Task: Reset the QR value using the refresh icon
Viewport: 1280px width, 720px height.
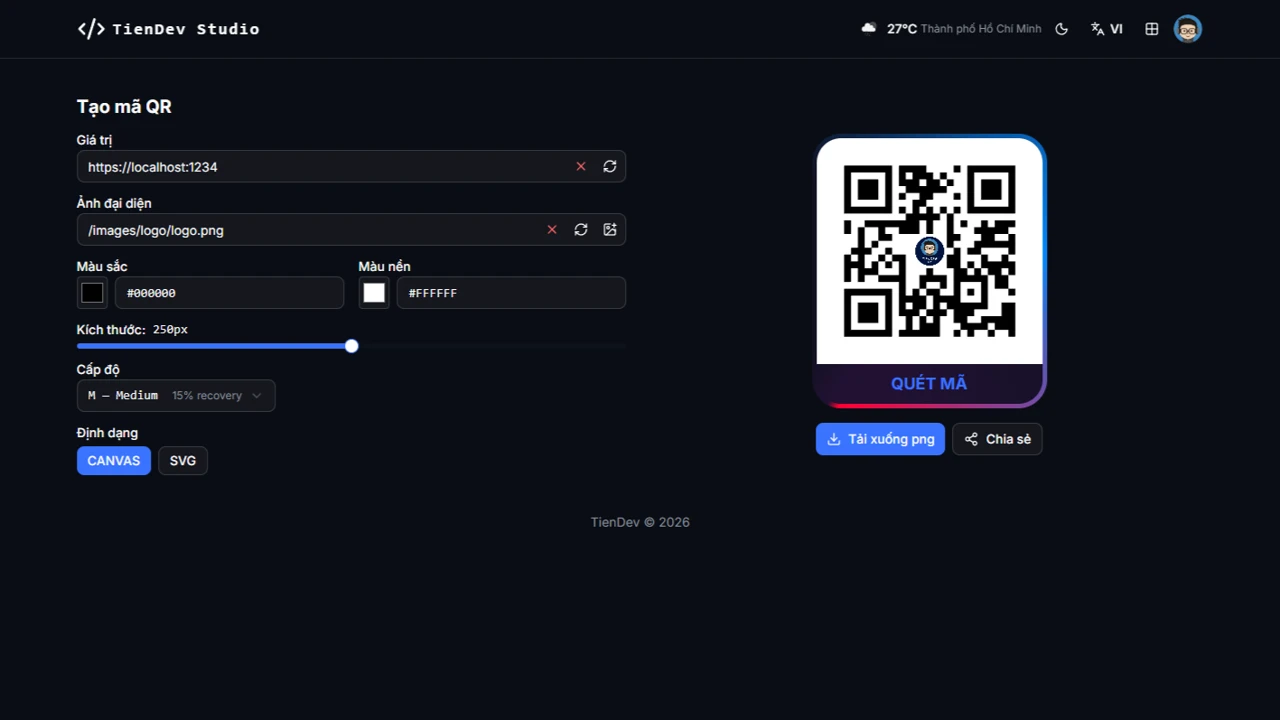Action: tap(609, 166)
